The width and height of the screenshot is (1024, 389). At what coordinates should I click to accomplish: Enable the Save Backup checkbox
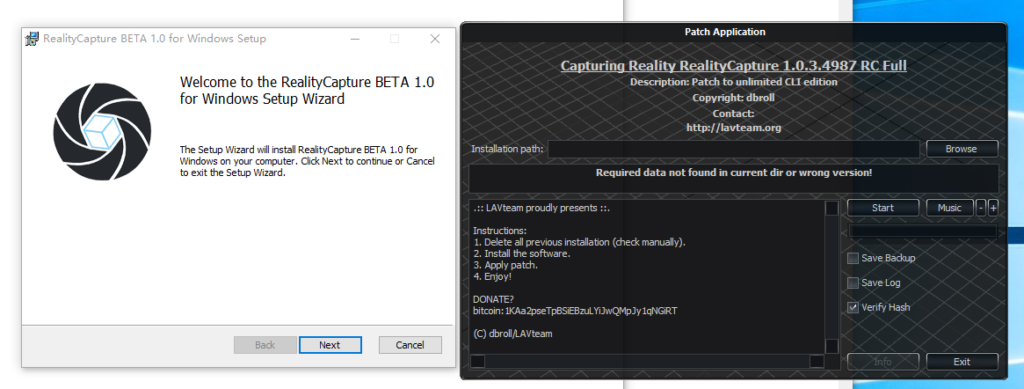(853, 258)
